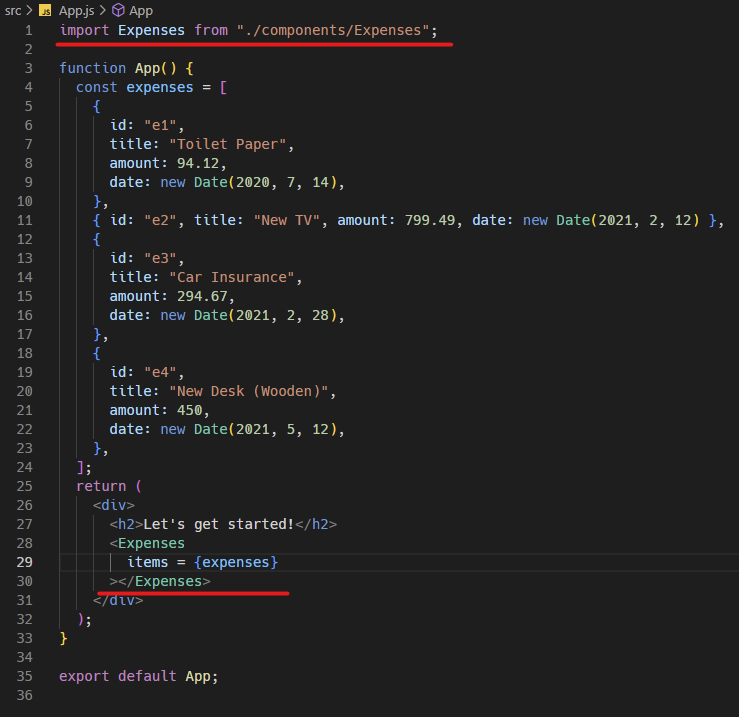Click 'Date(2021, 2, 28)' on line 16
Viewport: 739px width, 717px height.
pos(265,315)
